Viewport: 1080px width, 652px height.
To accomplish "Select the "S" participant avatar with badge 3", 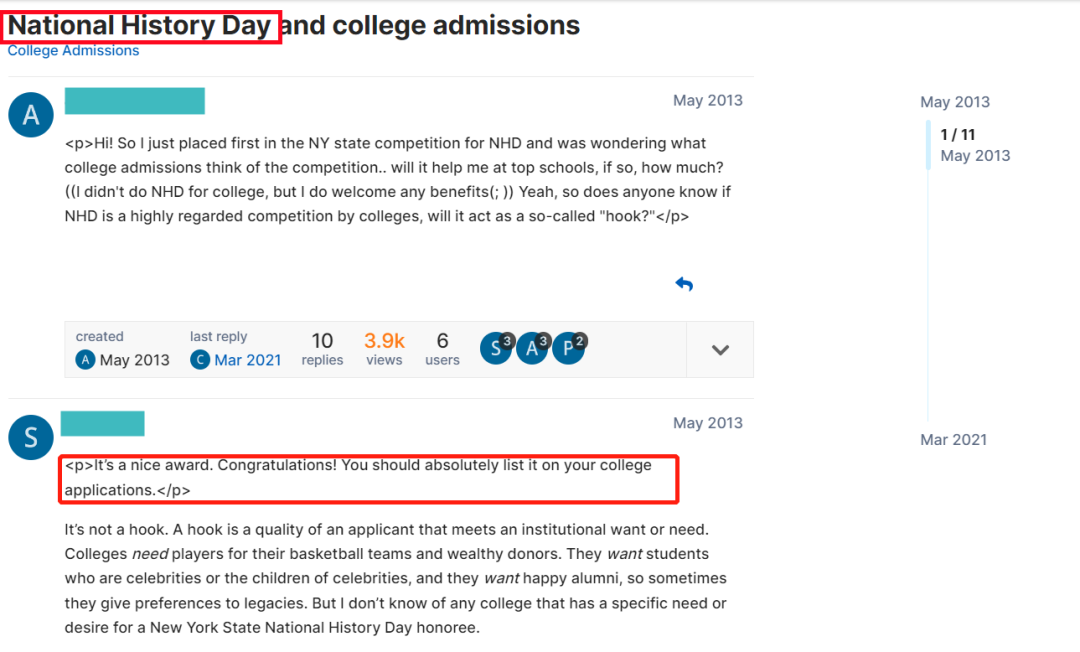I will tap(495, 348).
